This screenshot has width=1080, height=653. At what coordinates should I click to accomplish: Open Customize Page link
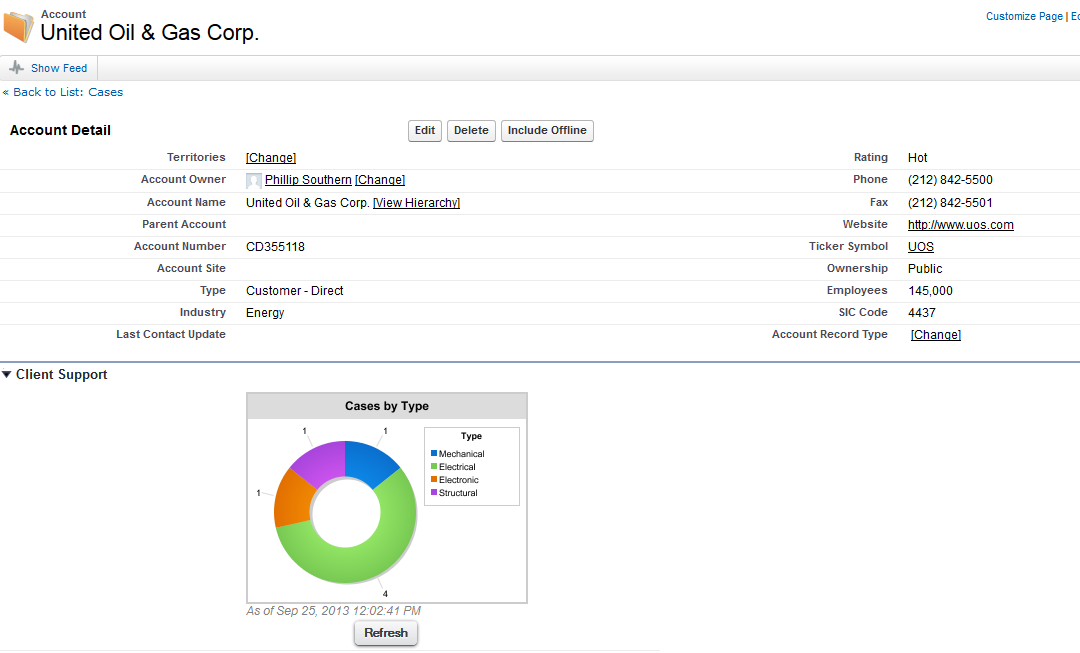tap(1024, 17)
